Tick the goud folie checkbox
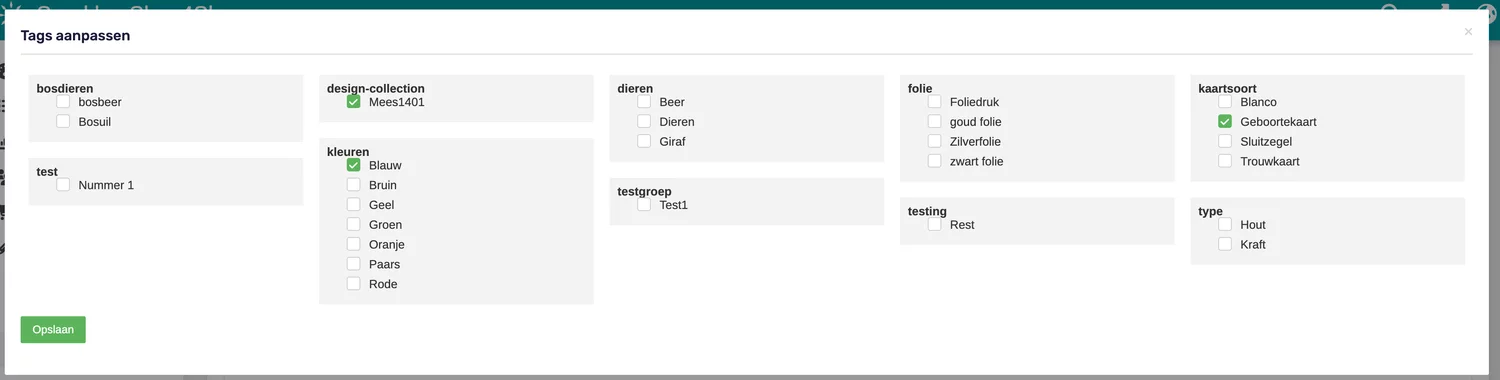This screenshot has height=380, width=1500. [935, 122]
